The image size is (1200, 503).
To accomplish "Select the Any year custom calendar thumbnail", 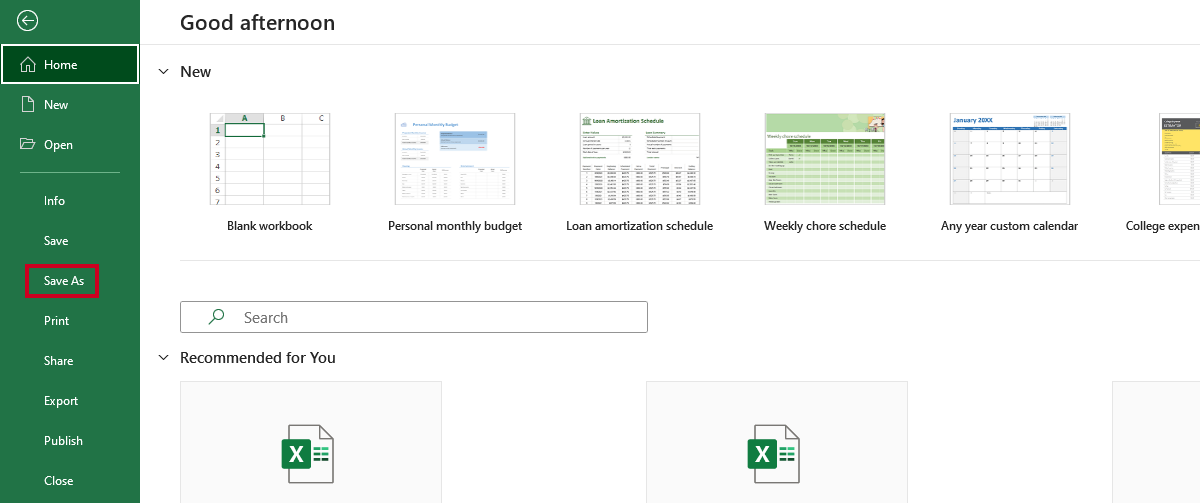I will (1010, 159).
